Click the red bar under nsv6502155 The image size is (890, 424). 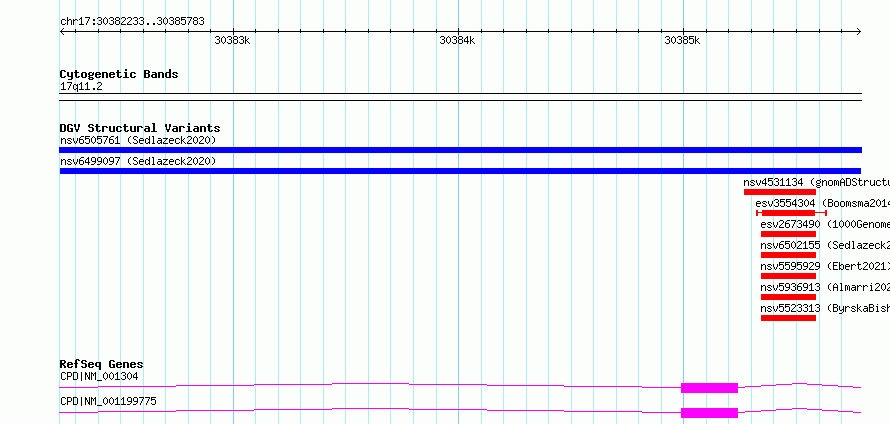(x=788, y=255)
